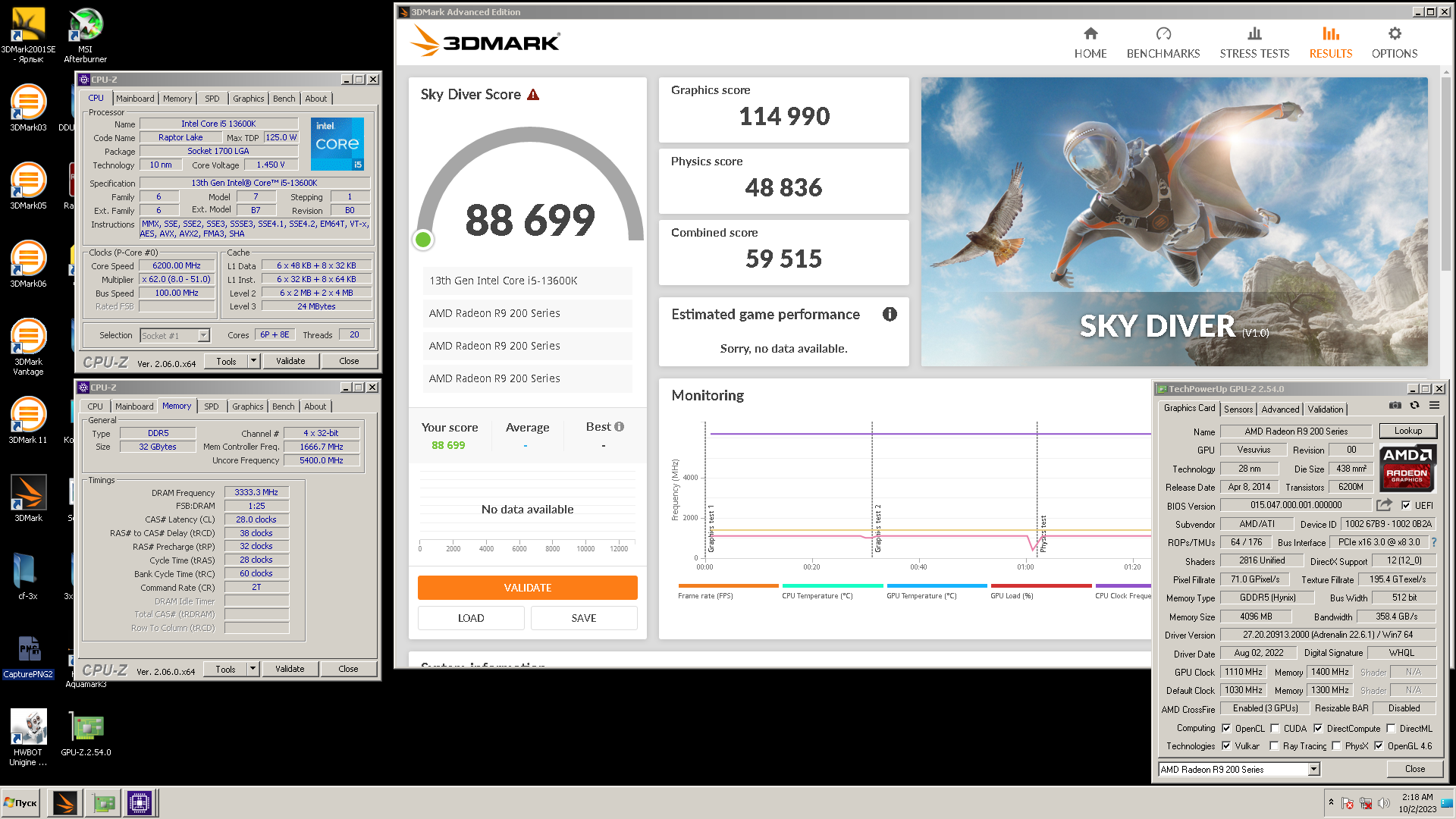This screenshot has width=1456, height=819.
Task: Click the LOAD button in 3DMark
Action: pos(471,618)
